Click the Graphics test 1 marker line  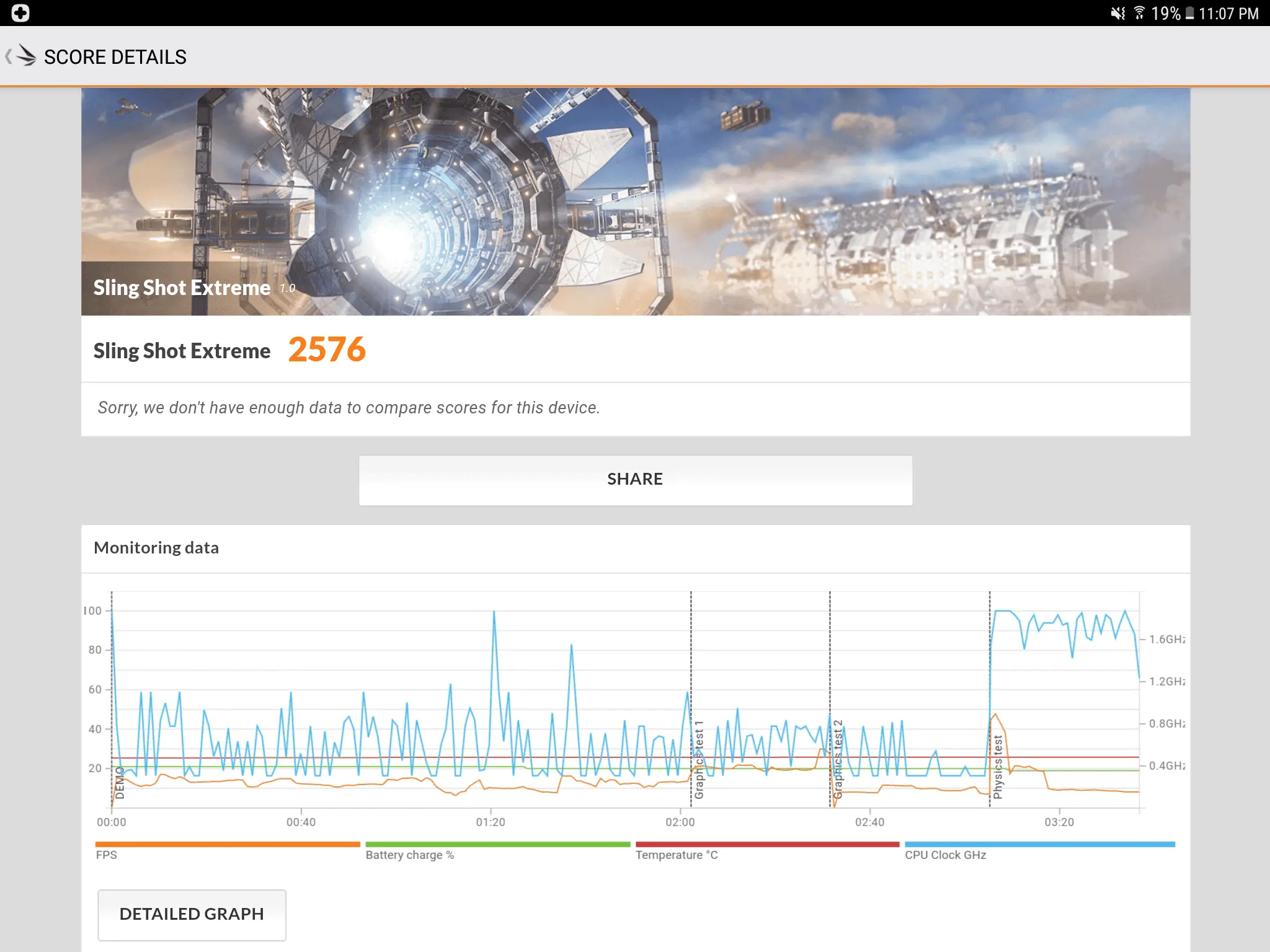click(x=691, y=699)
